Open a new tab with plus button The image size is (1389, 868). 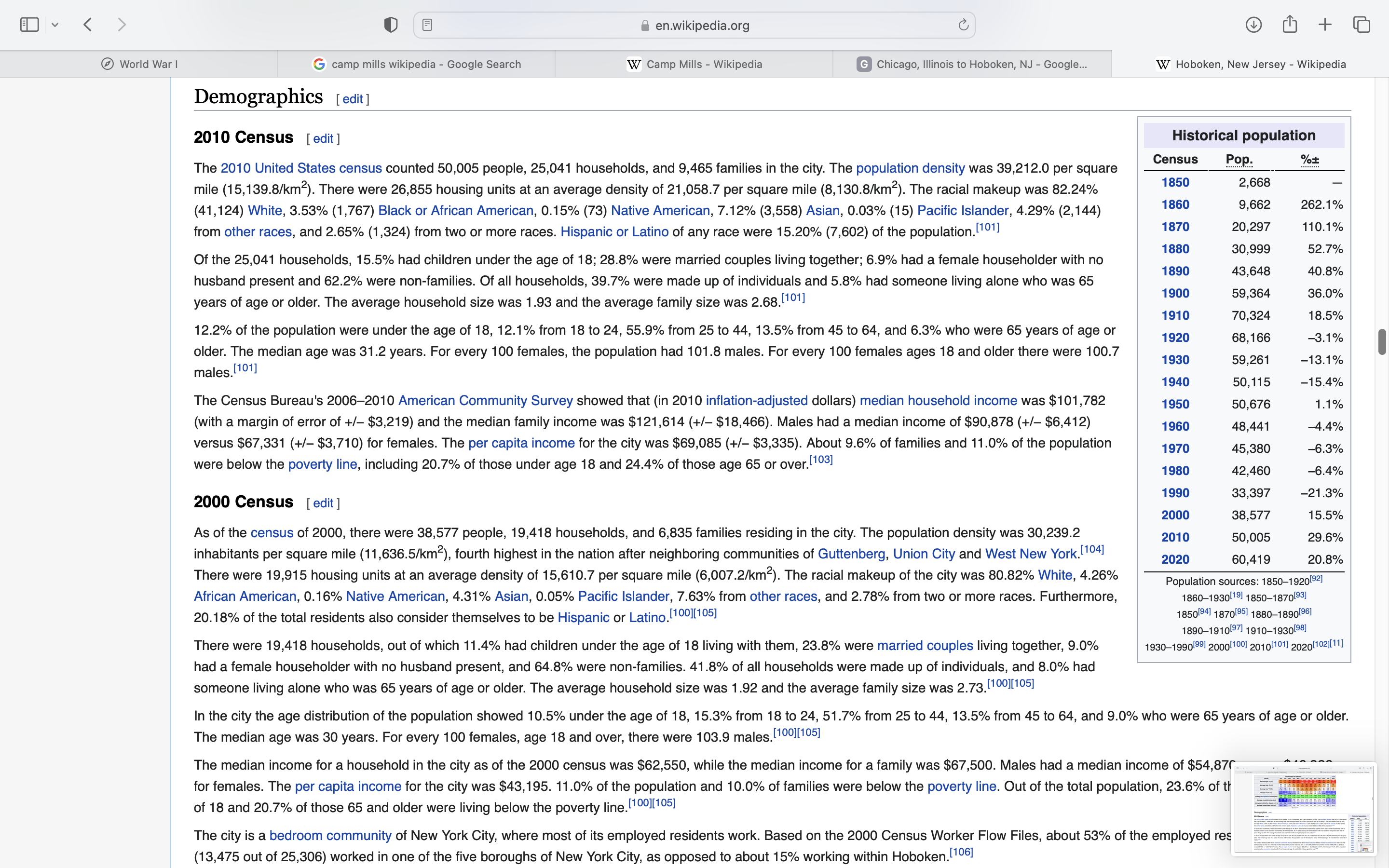(x=1325, y=25)
